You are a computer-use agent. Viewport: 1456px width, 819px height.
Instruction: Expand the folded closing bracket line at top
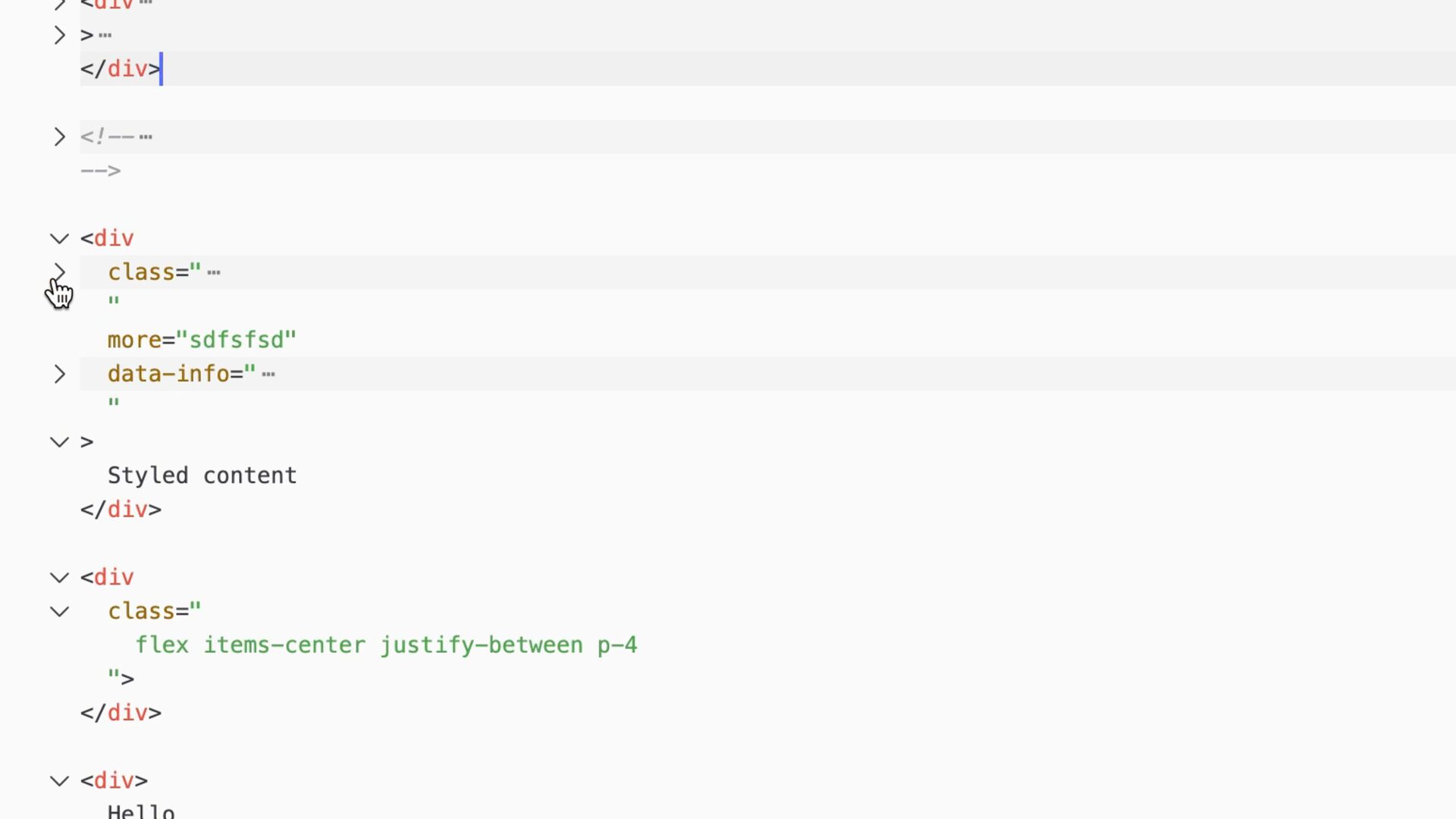coord(59,35)
